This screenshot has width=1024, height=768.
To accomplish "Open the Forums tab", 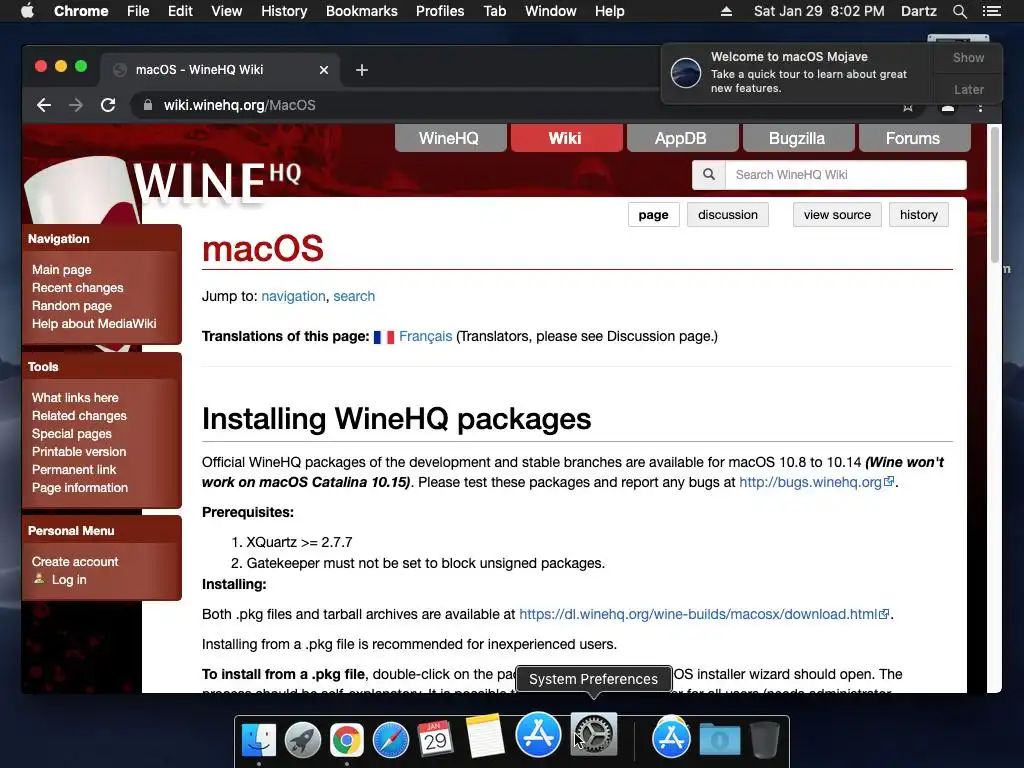I will (x=914, y=138).
